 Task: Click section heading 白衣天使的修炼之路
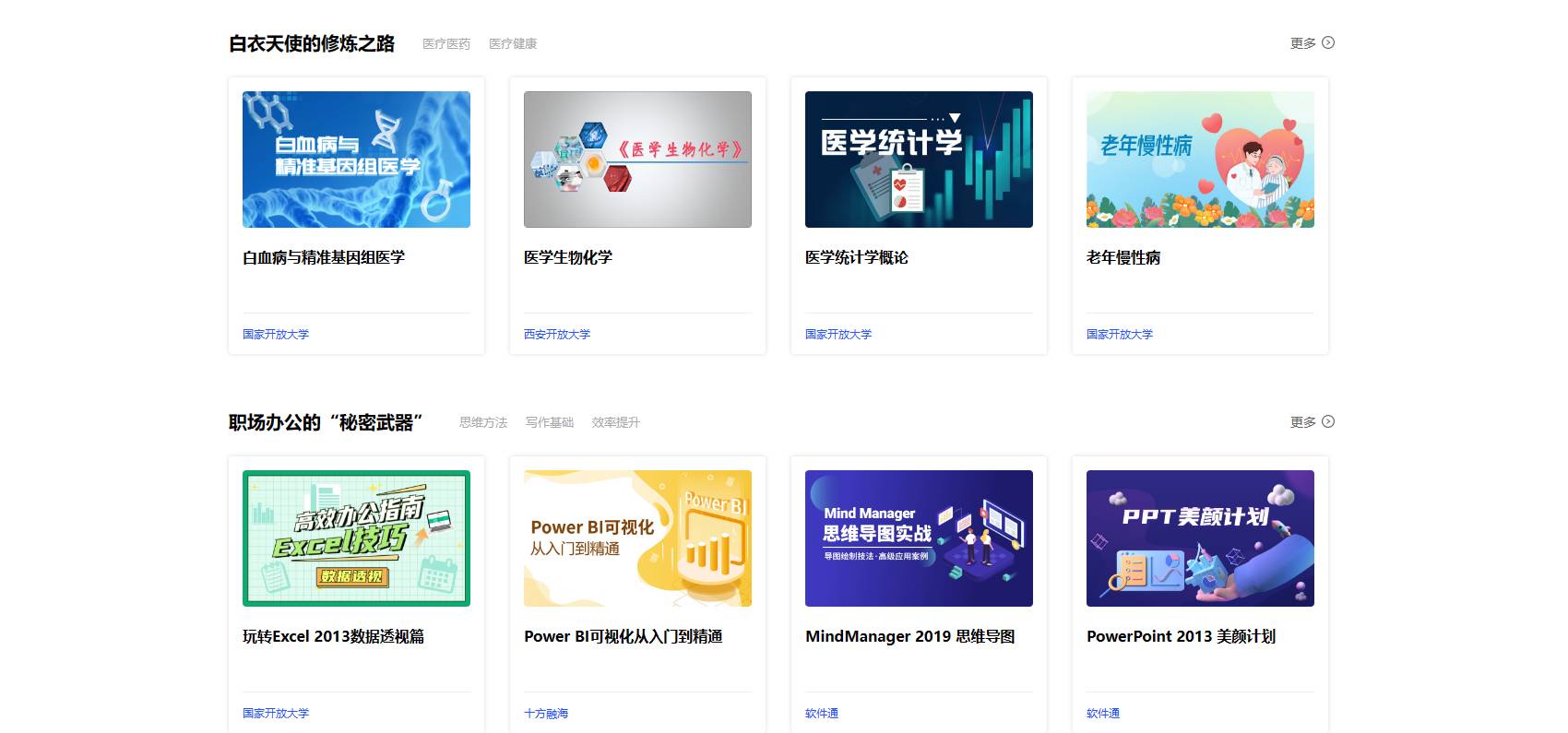(312, 43)
